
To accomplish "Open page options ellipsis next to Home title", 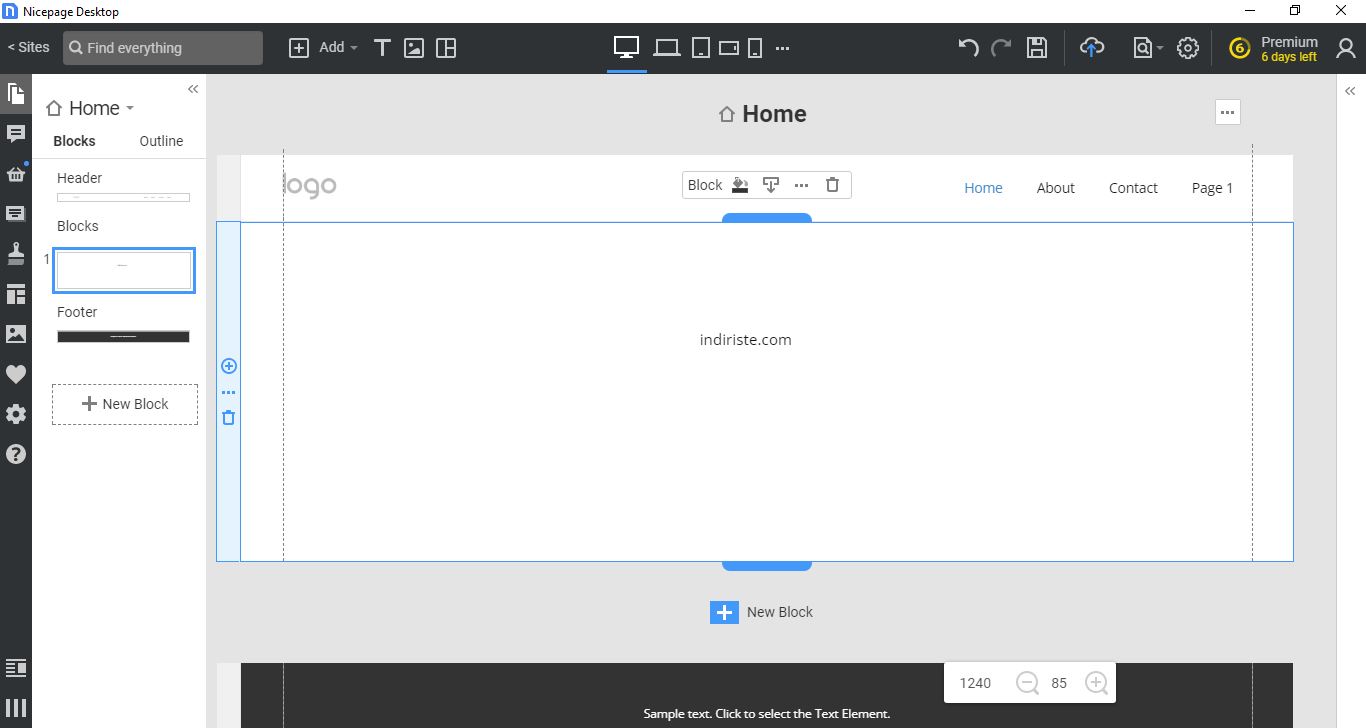I will click(1228, 113).
